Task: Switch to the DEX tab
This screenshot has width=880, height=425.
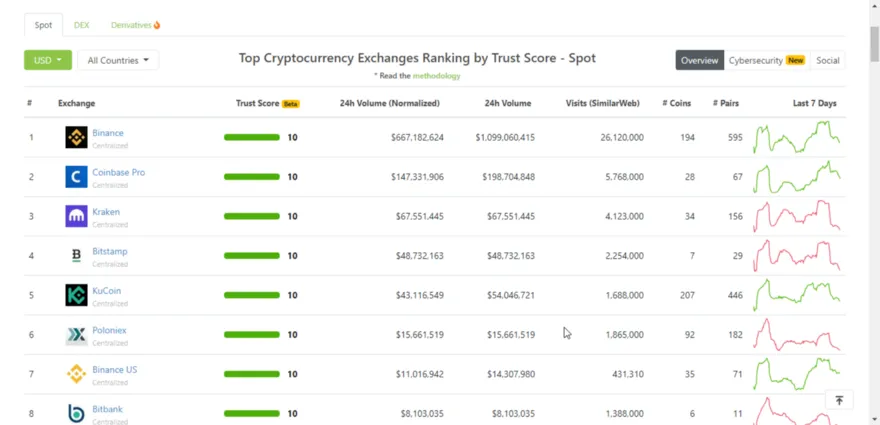Action: (x=81, y=25)
